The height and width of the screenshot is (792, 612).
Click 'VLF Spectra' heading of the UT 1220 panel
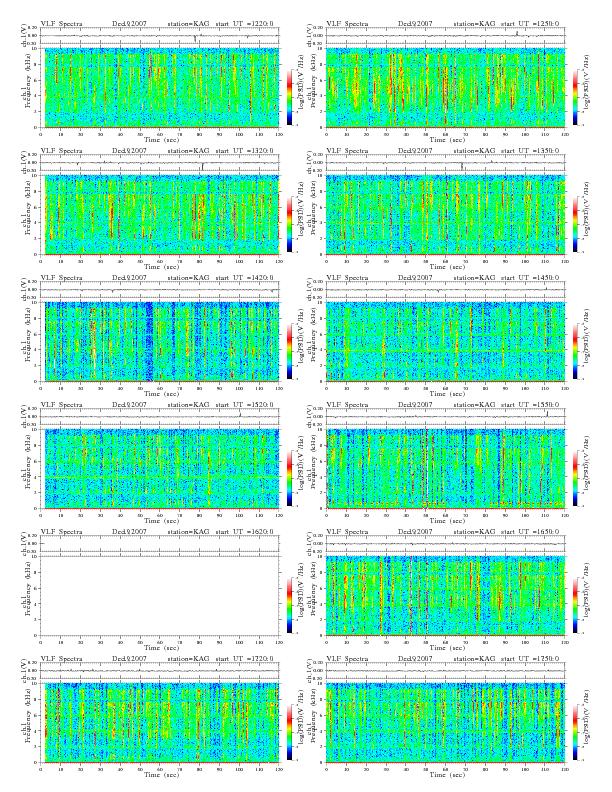61,24
